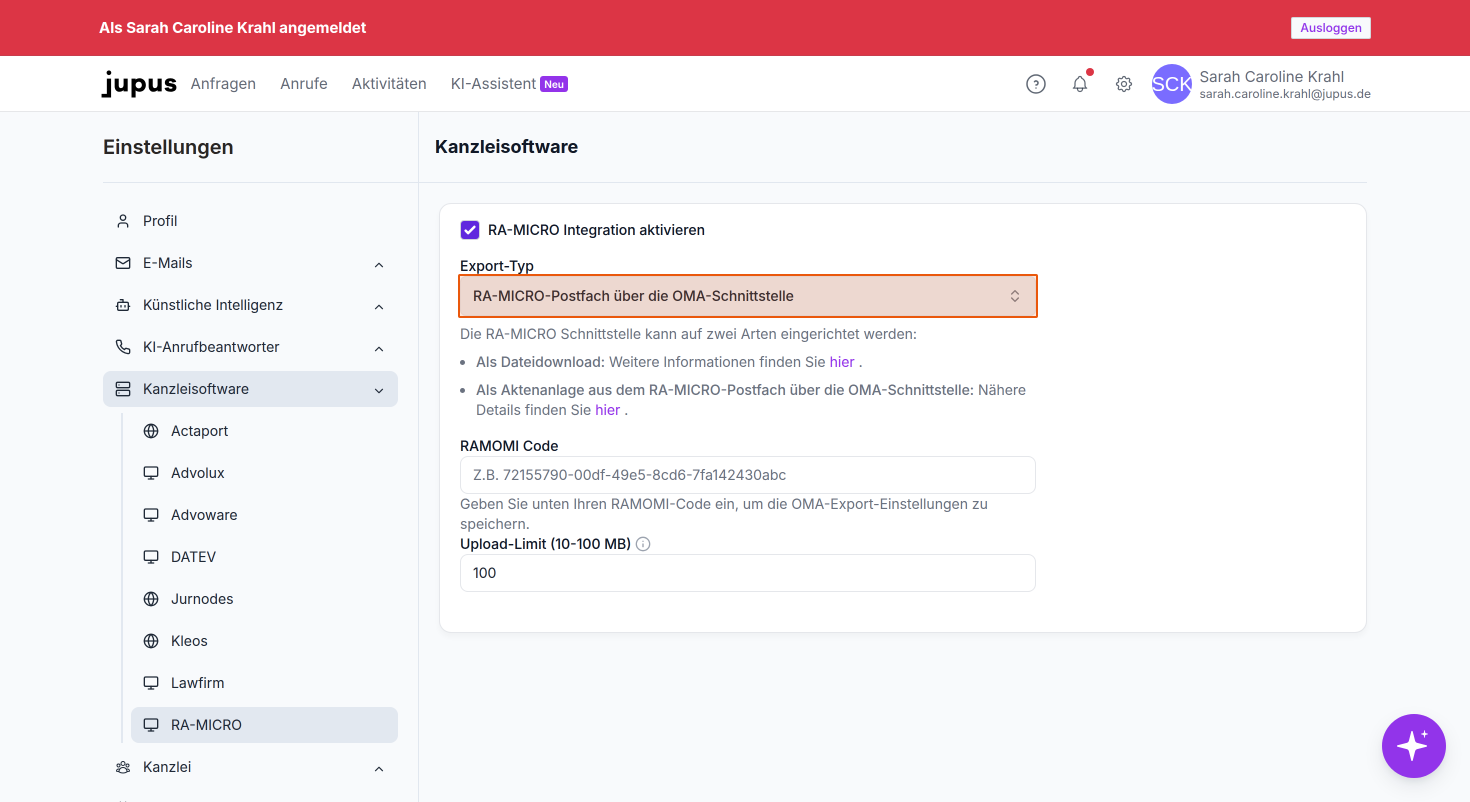Click the Sarah Caroline Krahl account name

(1271, 77)
